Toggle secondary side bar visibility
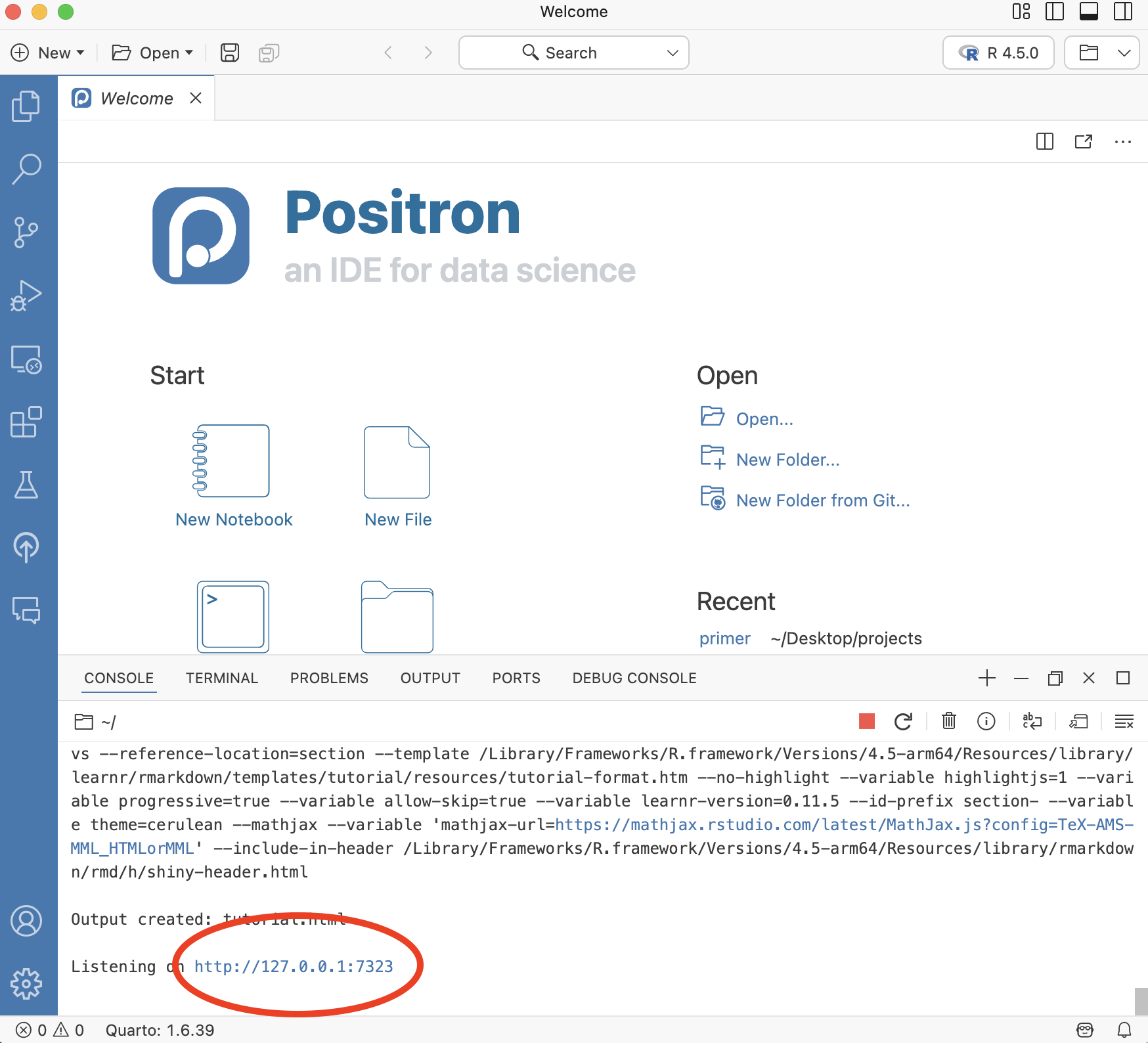1148x1043 pixels. click(x=1123, y=11)
